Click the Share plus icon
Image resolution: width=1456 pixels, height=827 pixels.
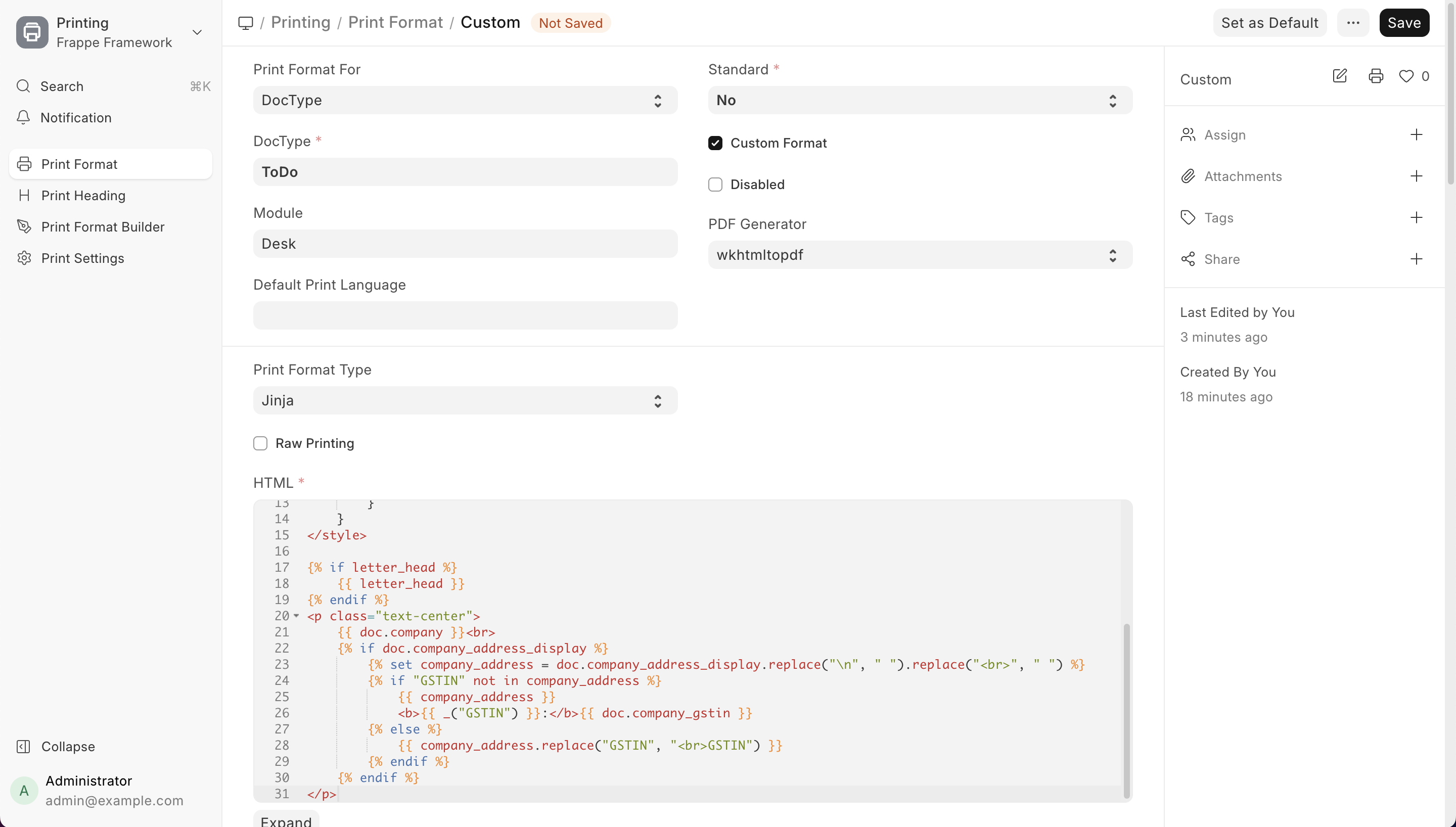click(x=1416, y=259)
